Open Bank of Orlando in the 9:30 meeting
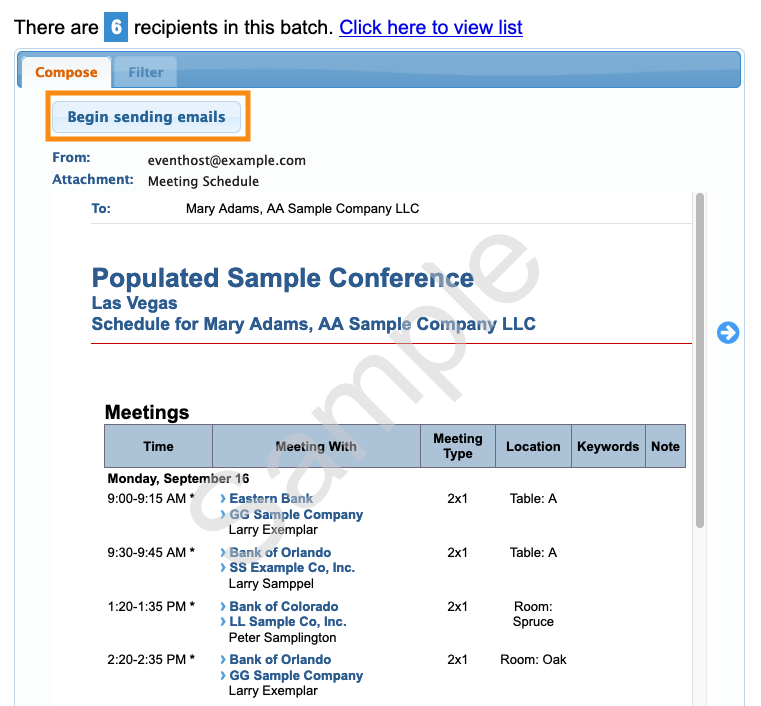The width and height of the screenshot is (761, 706). 280,552
